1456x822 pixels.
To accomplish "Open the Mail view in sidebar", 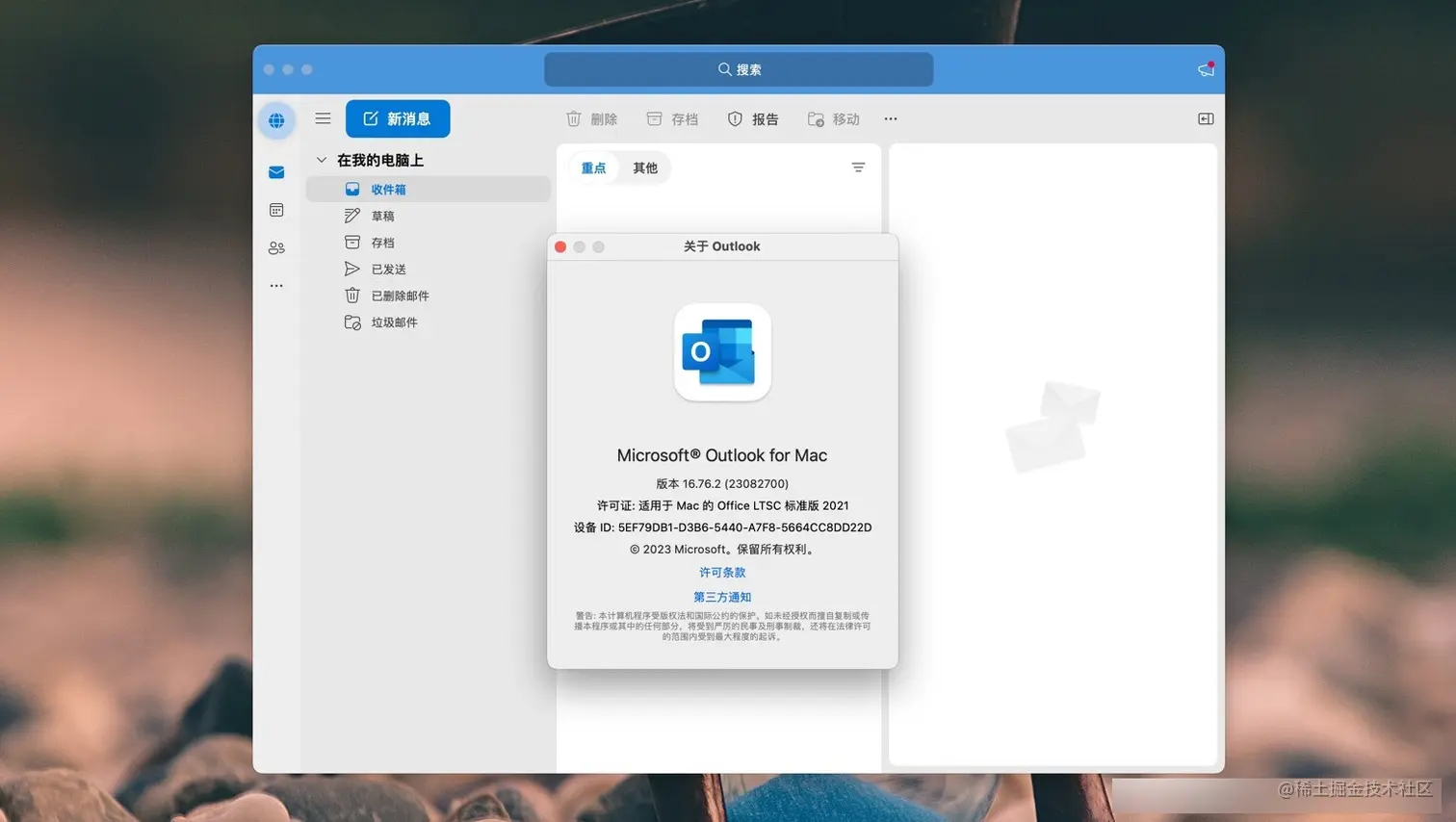I will [276, 172].
